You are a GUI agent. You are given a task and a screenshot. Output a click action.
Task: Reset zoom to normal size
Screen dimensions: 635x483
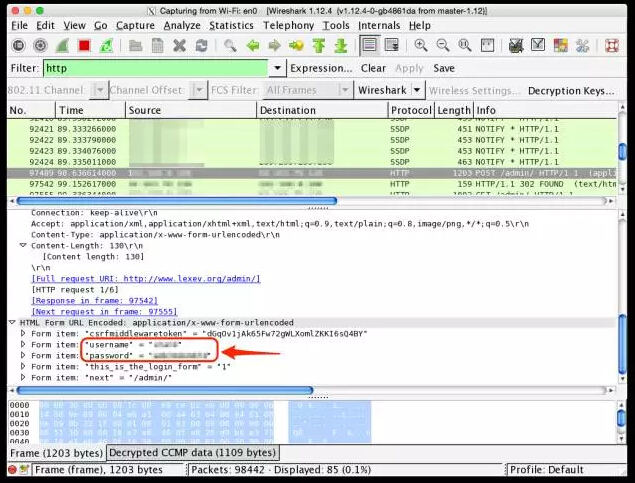point(465,45)
